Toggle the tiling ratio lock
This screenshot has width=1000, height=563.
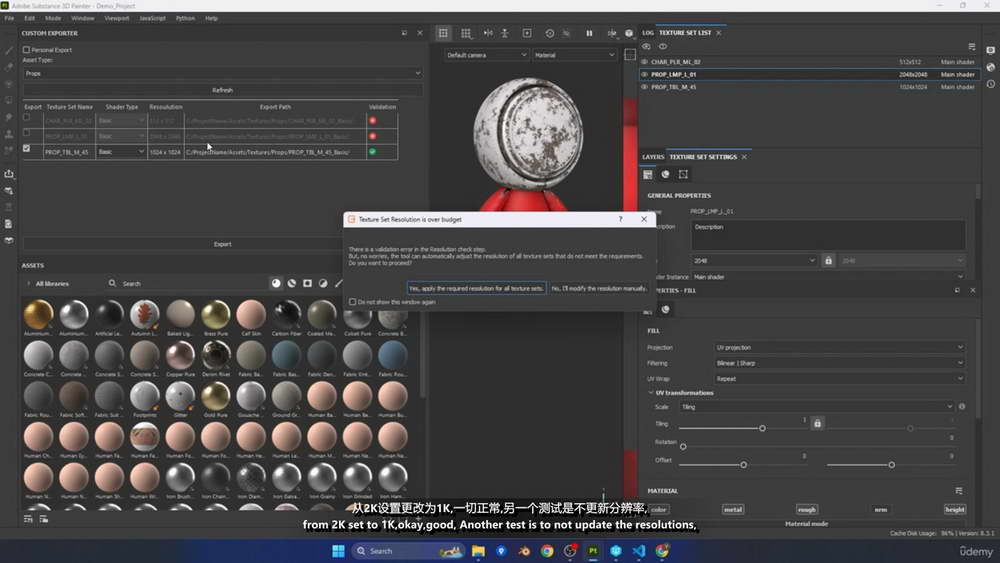coord(817,423)
